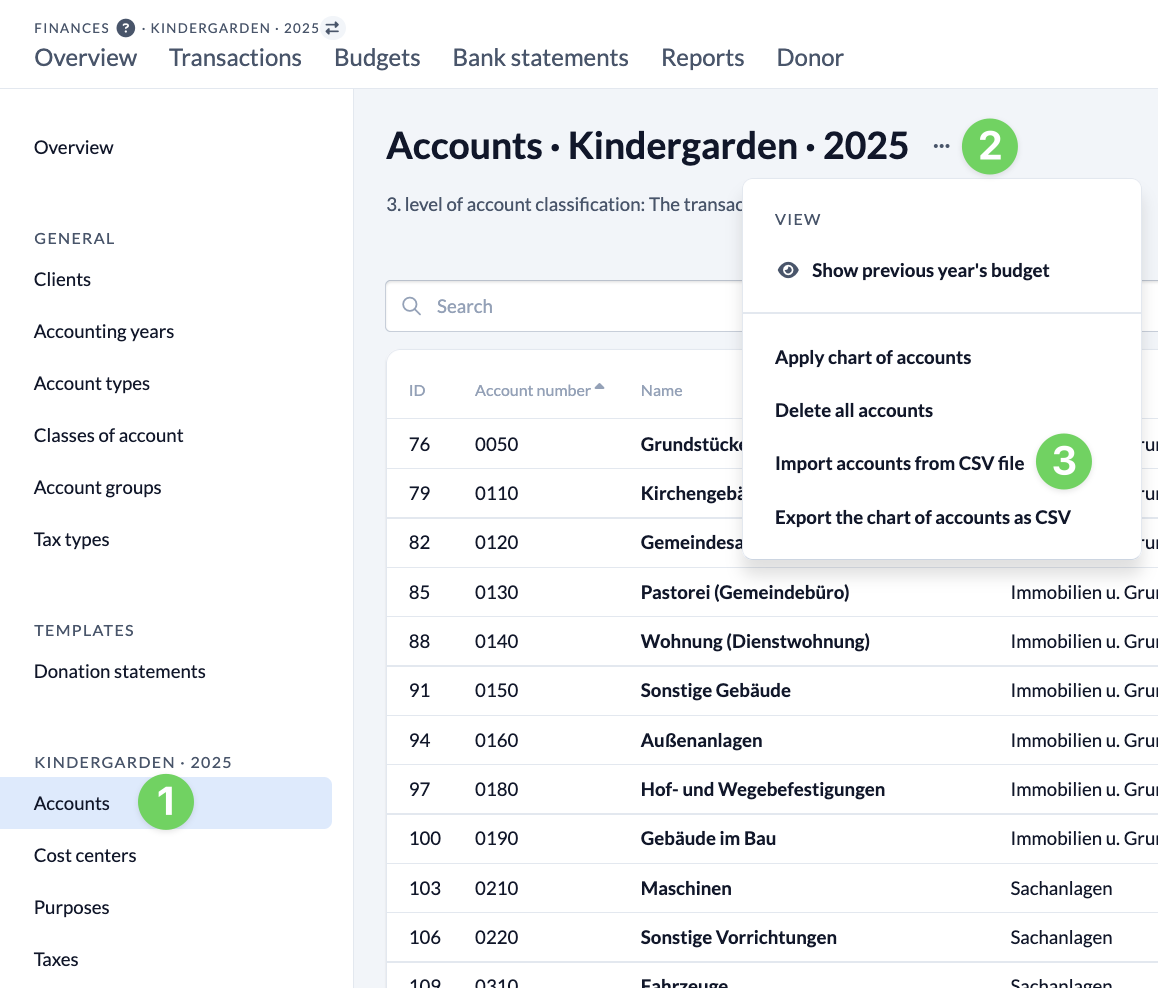Switch to the Bank statements tab
Screen dimensions: 1158x988
[x=540, y=58]
